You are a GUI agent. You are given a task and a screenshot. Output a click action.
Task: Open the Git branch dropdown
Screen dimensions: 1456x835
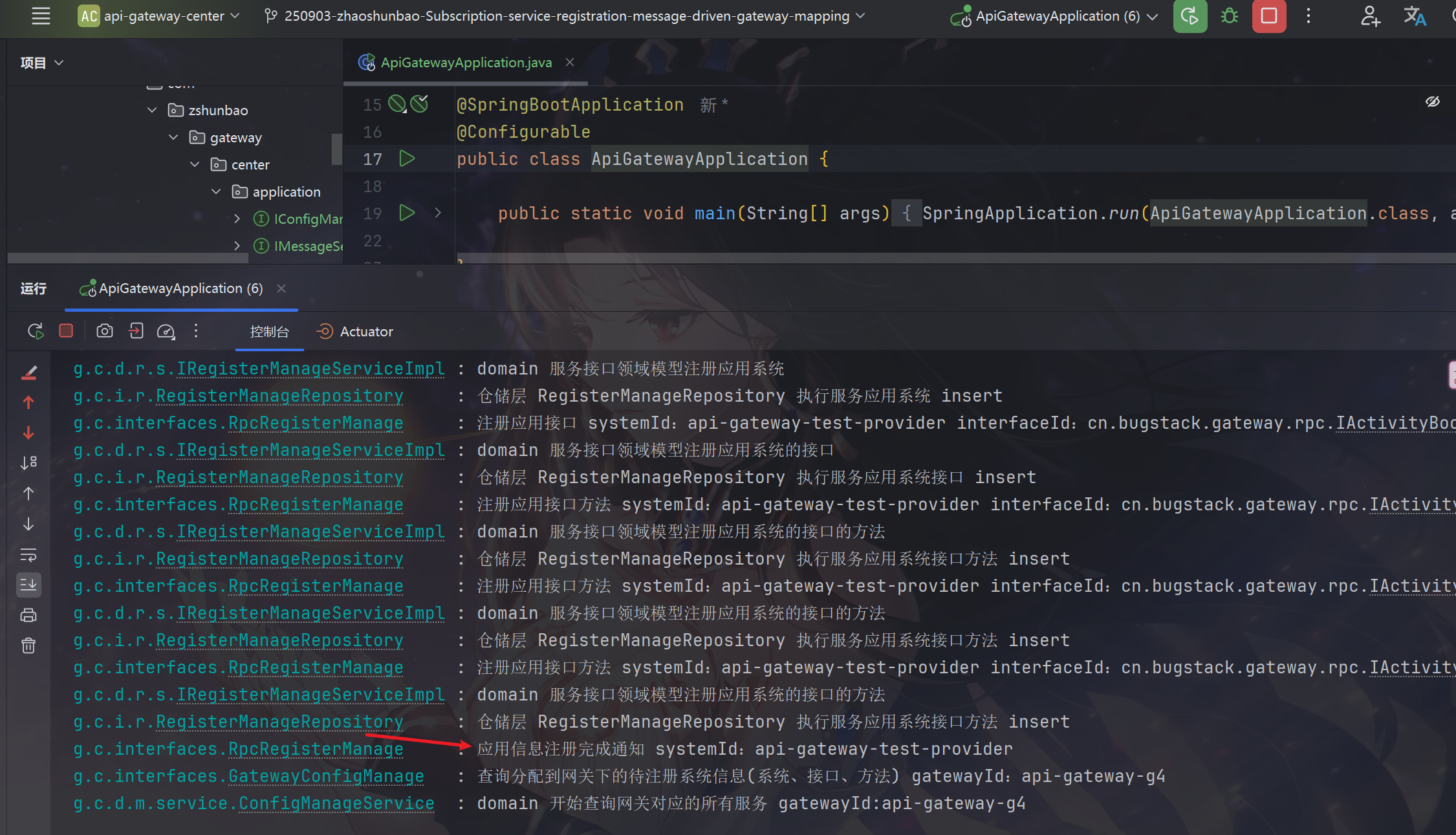566,16
